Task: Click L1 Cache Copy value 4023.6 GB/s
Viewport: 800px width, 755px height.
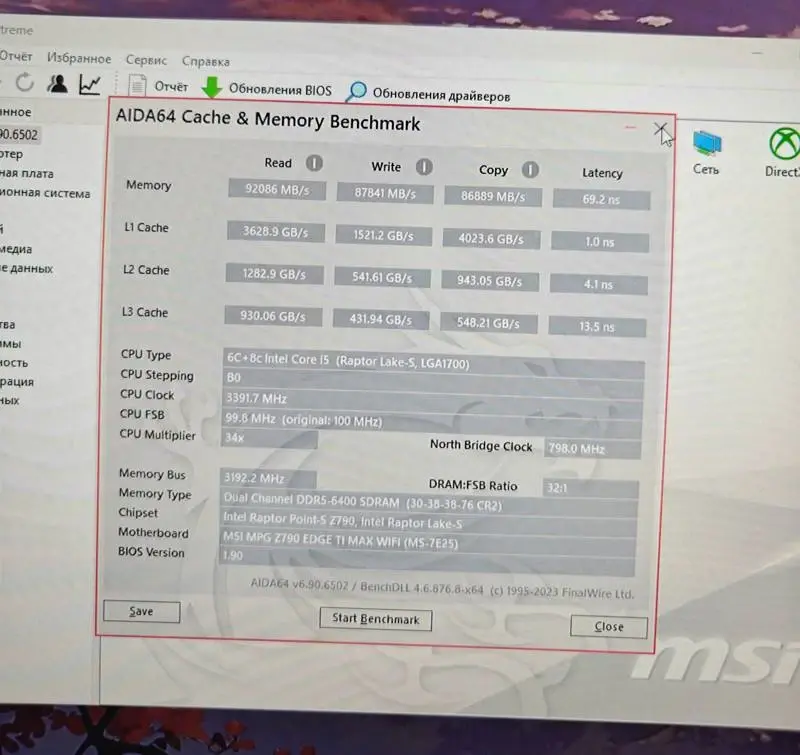Action: point(491,239)
